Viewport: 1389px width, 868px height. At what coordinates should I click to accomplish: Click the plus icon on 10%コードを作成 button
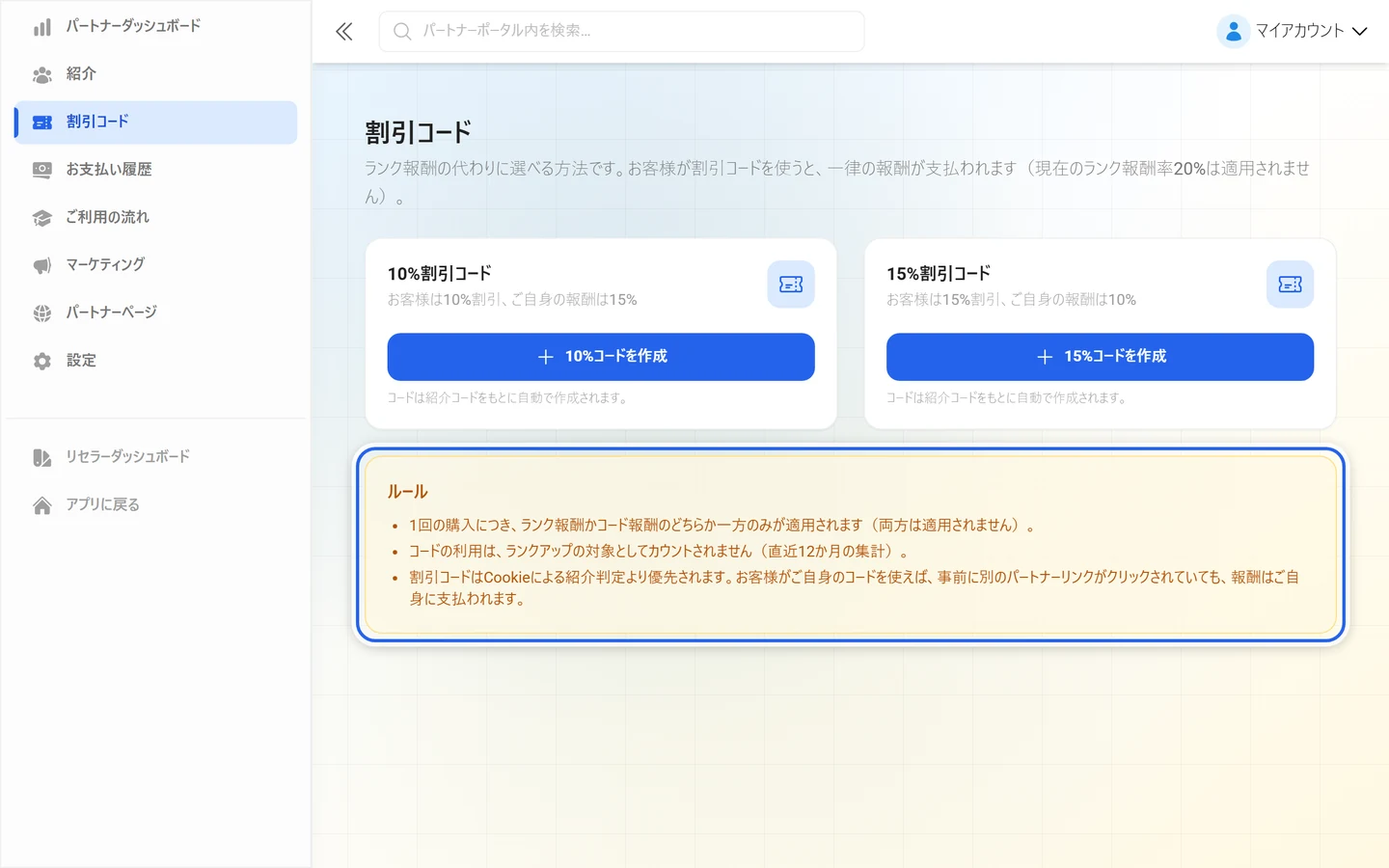coord(545,357)
